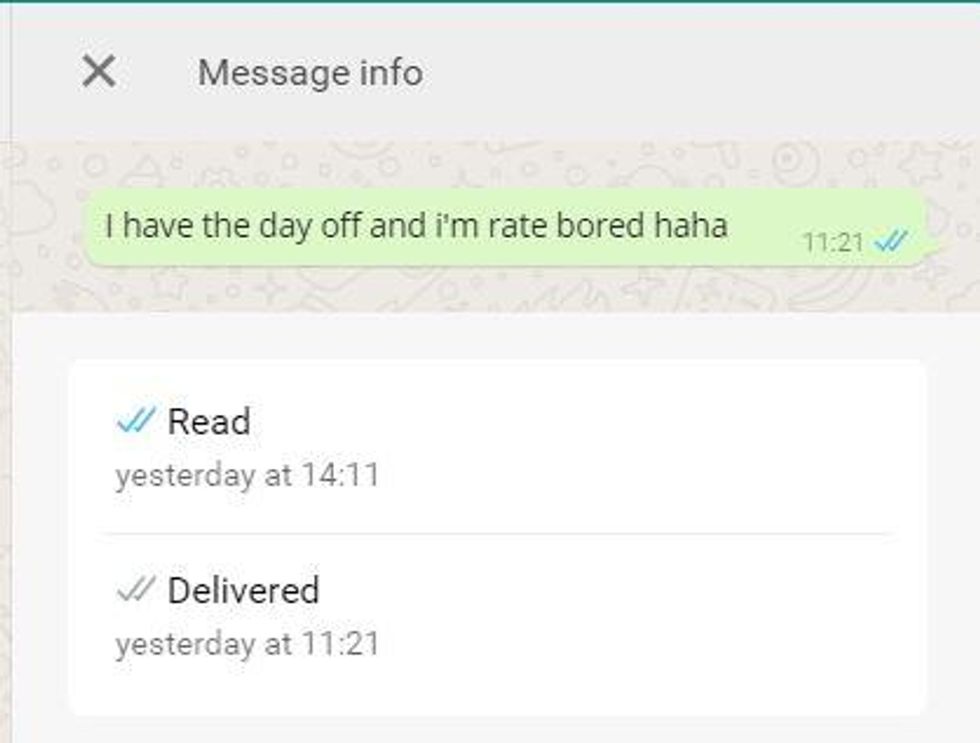The width and height of the screenshot is (980, 743).
Task: Click the left edge strip of the chat panel
Action: 6,437
